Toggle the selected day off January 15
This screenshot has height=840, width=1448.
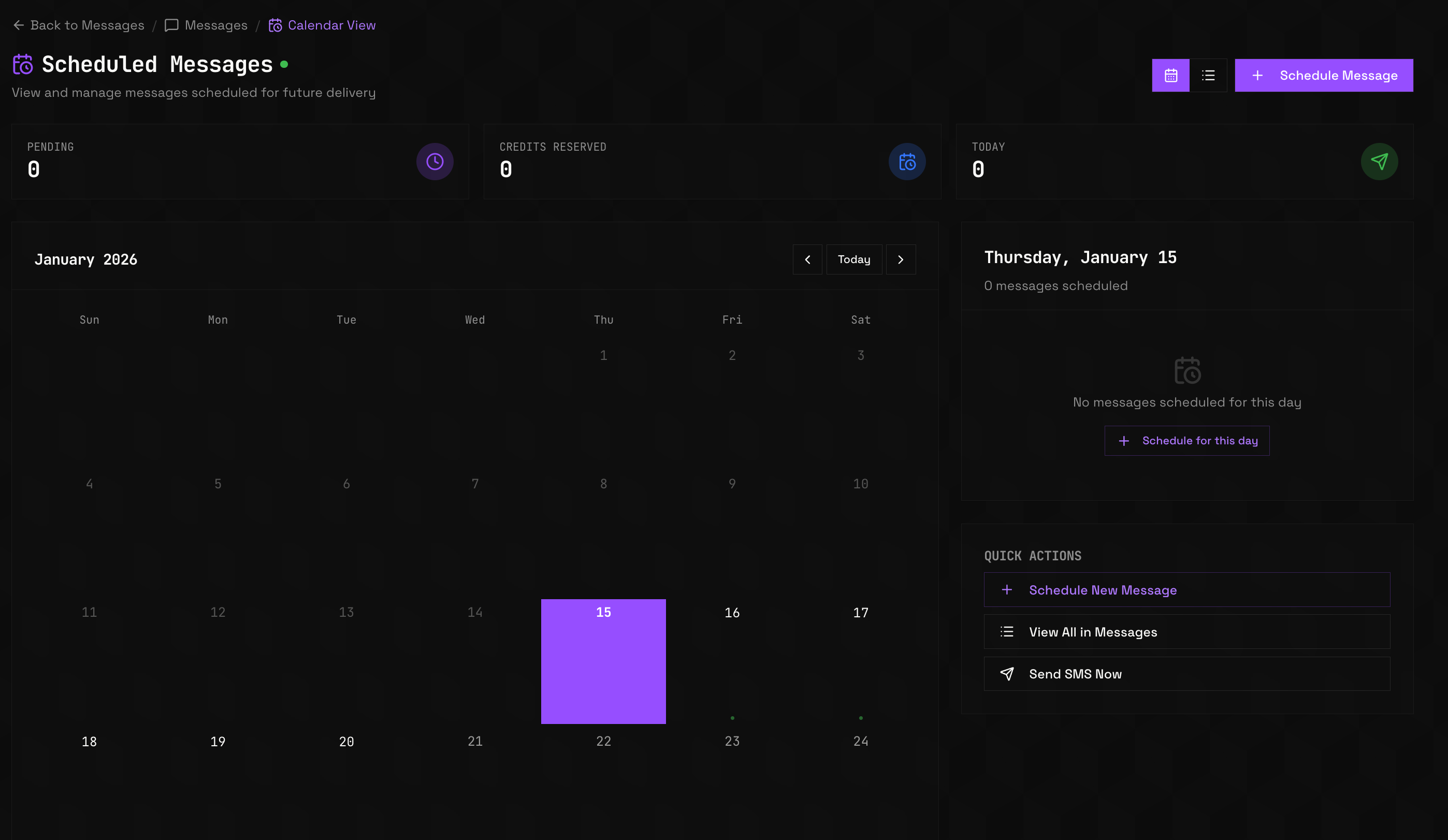point(603,661)
